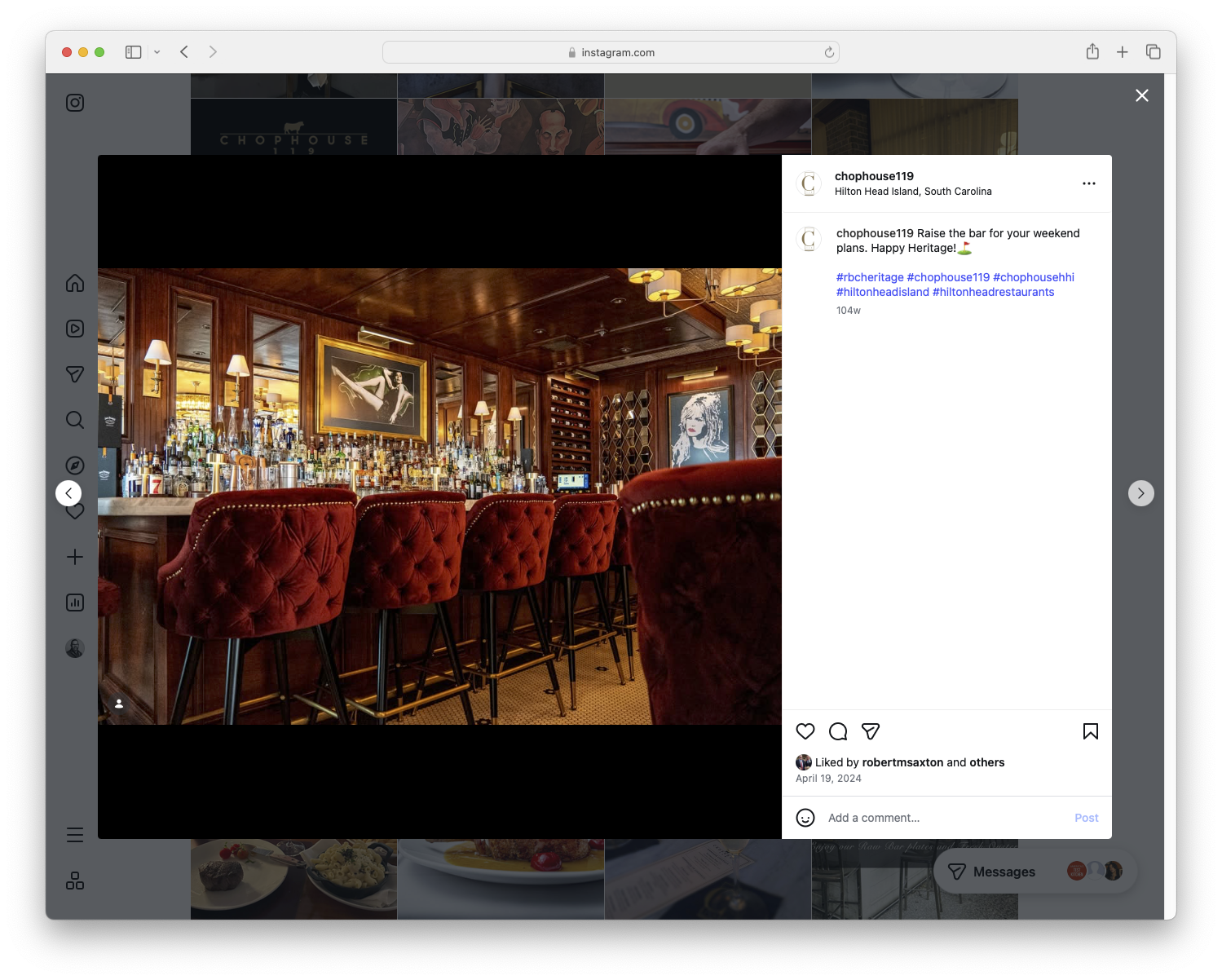
Task: Open the hamburger More menu
Action: (74, 834)
